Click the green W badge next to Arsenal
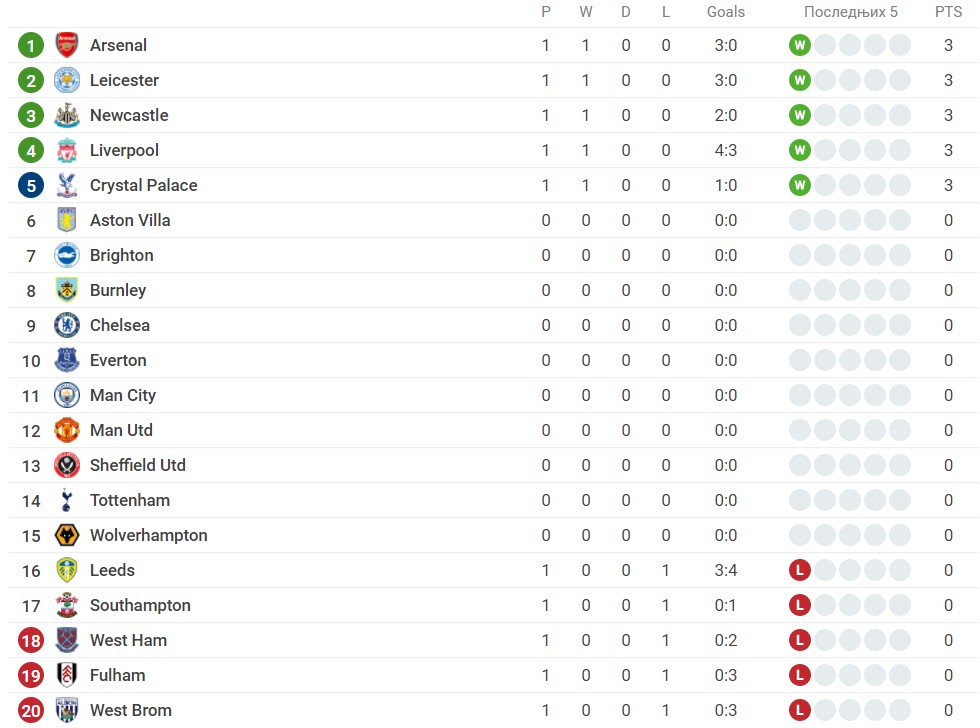The image size is (980, 728). click(x=799, y=45)
